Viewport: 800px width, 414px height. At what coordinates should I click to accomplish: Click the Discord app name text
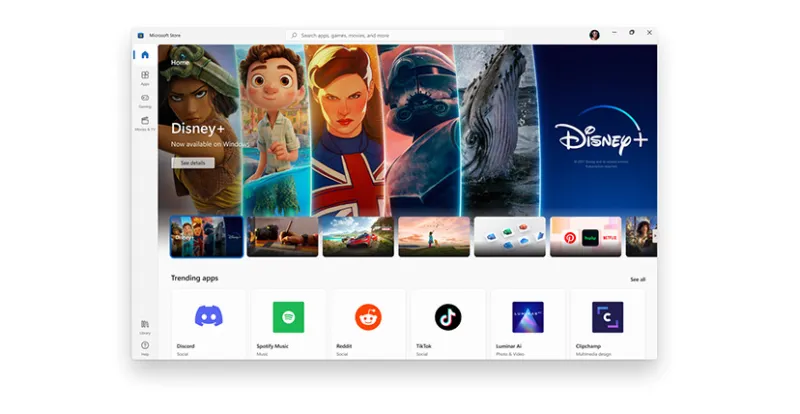pyautogui.click(x=186, y=346)
